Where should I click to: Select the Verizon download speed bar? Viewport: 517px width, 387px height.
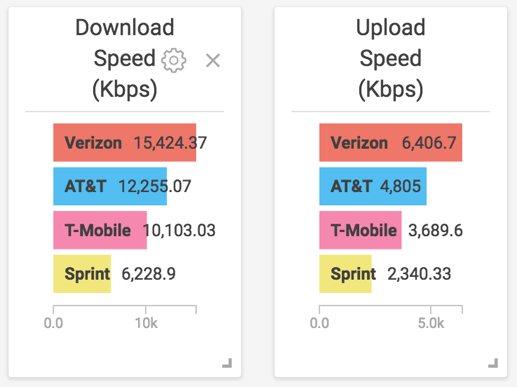point(125,143)
